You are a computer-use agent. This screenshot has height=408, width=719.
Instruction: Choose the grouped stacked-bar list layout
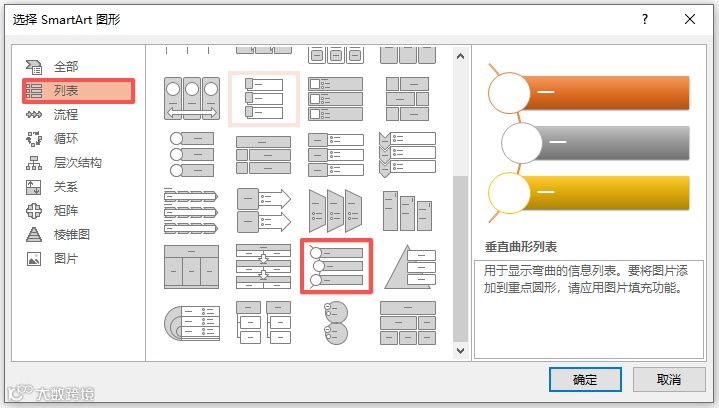pyautogui.click(x=264, y=154)
